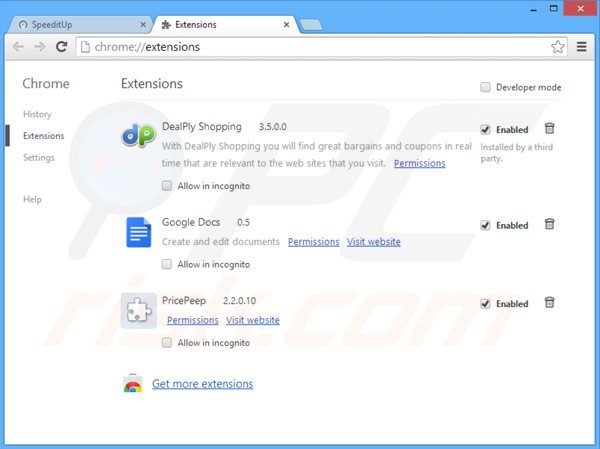Click the browser forward arrow
The height and width of the screenshot is (449, 600).
coord(40,47)
